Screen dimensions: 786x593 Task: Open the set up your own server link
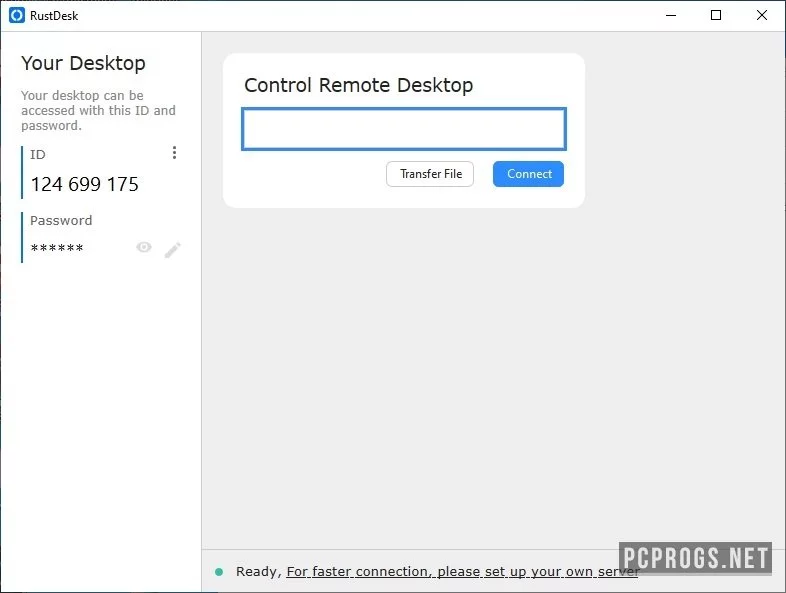click(462, 571)
